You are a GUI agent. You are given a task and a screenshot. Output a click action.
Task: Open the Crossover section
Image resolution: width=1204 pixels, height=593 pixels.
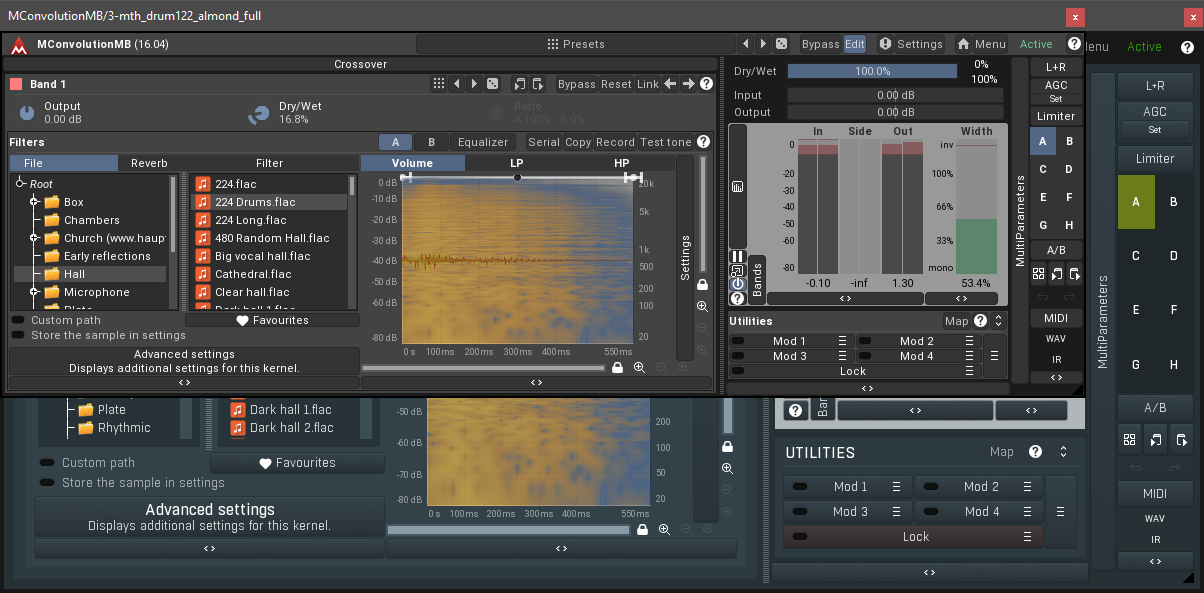361,64
